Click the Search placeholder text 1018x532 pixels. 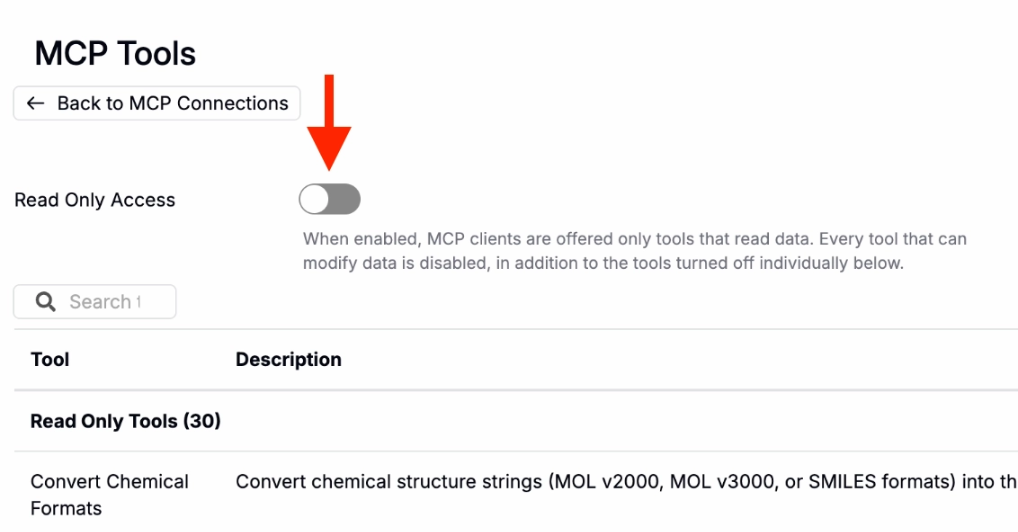tap(100, 301)
